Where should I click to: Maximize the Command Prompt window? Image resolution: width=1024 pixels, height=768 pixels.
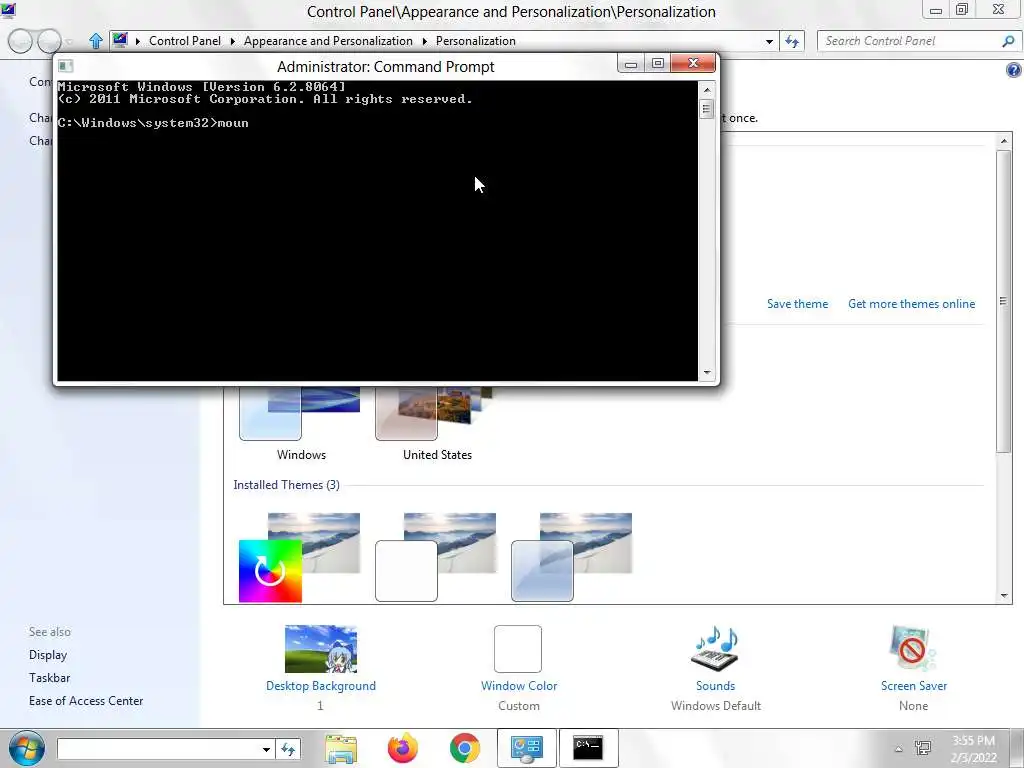[x=658, y=64]
